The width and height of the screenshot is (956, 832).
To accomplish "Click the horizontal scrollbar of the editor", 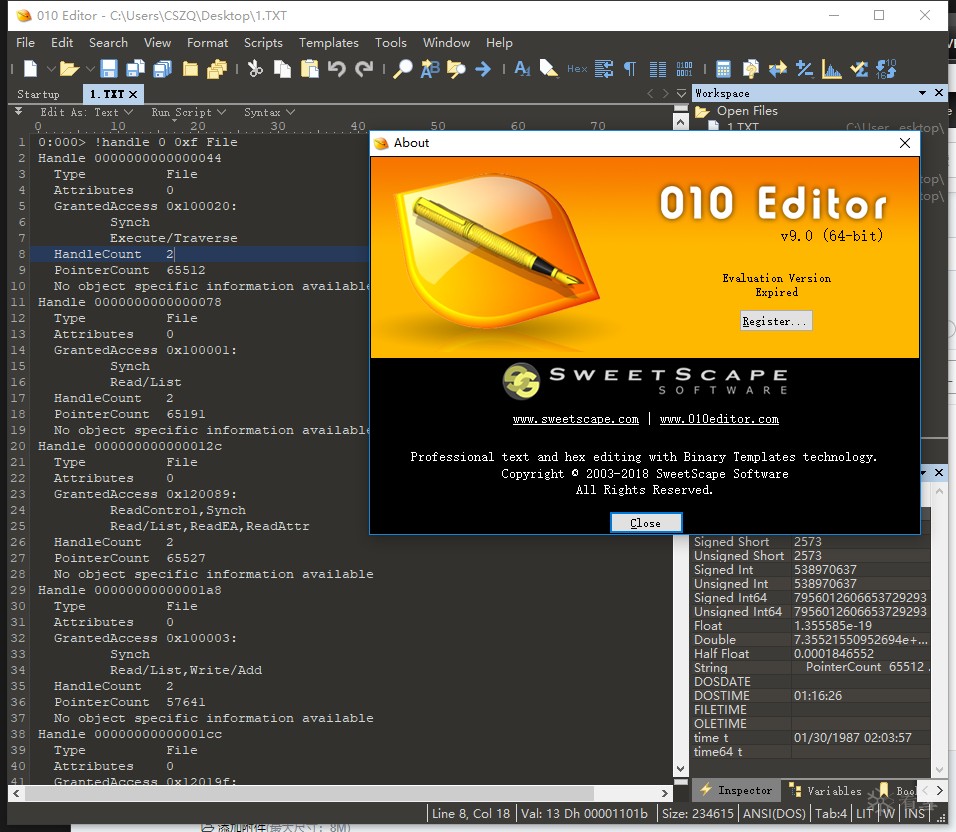I will click(310, 793).
